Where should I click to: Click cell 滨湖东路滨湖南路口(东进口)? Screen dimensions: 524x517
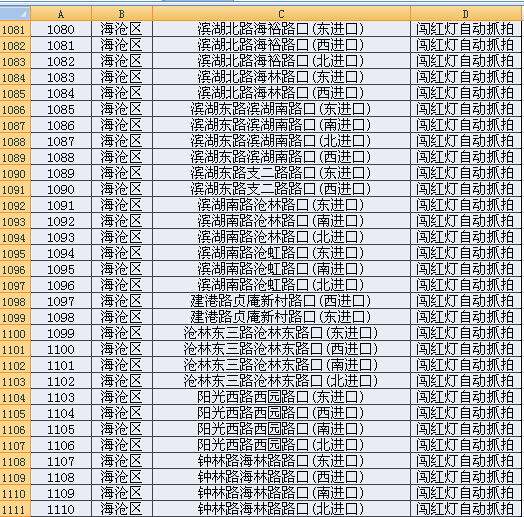pos(281,109)
